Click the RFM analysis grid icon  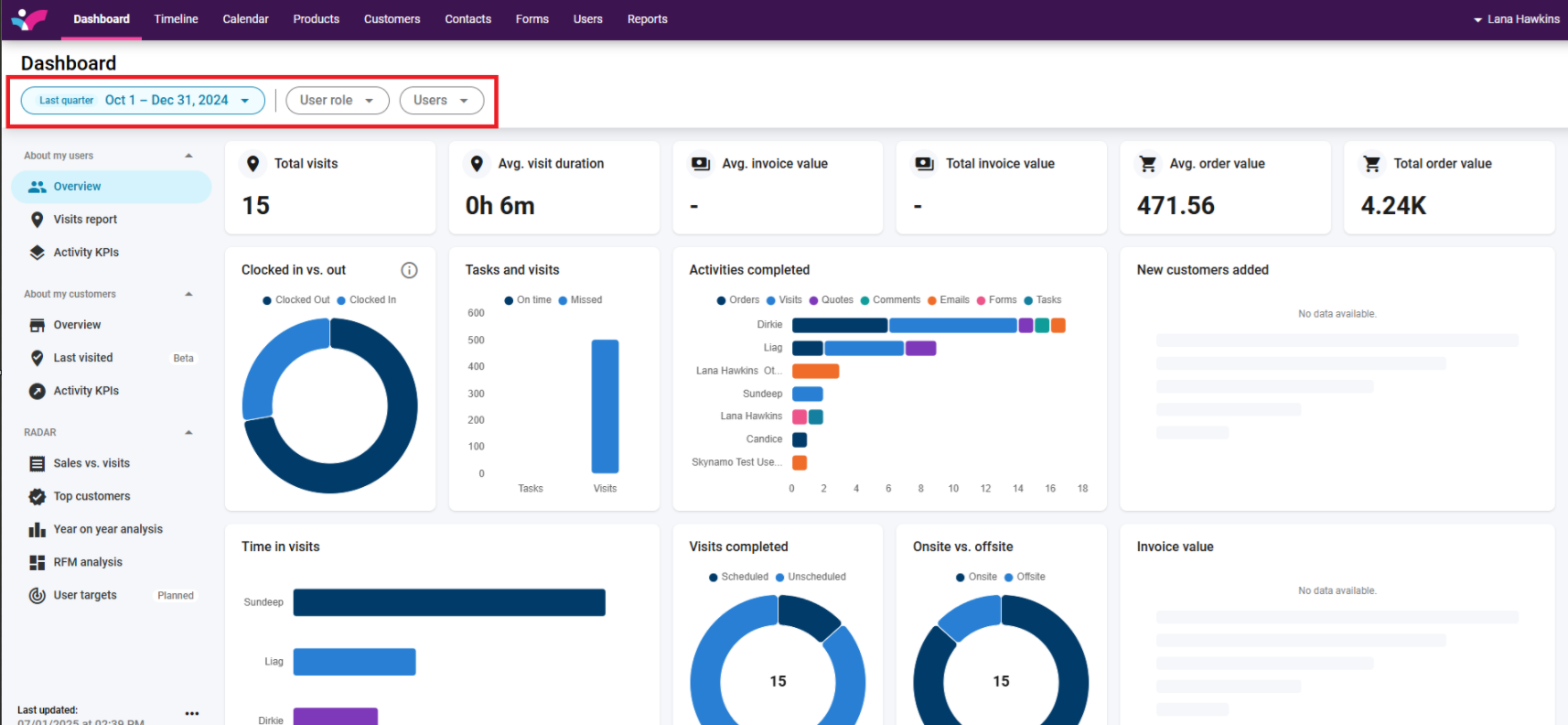38,563
